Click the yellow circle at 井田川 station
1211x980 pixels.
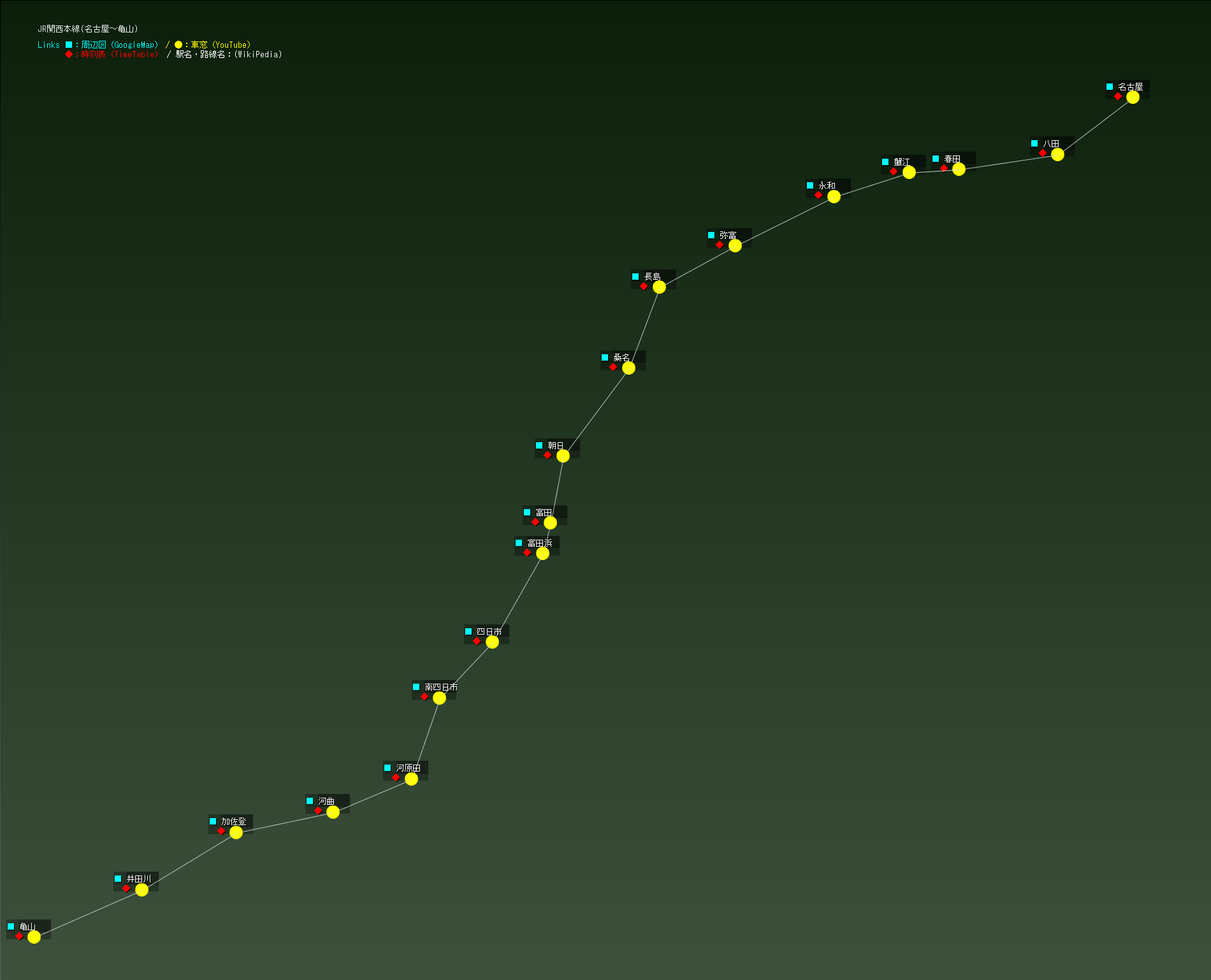click(141, 890)
